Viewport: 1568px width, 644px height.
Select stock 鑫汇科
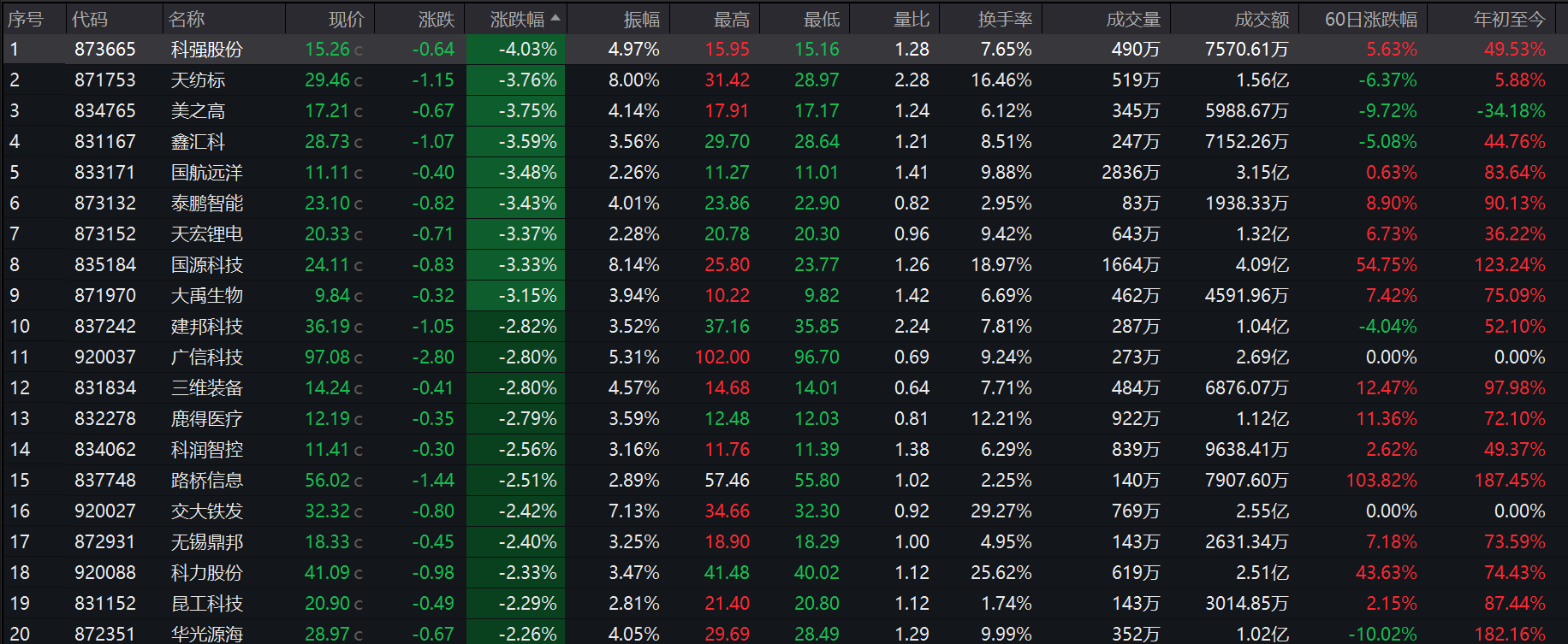tap(198, 142)
